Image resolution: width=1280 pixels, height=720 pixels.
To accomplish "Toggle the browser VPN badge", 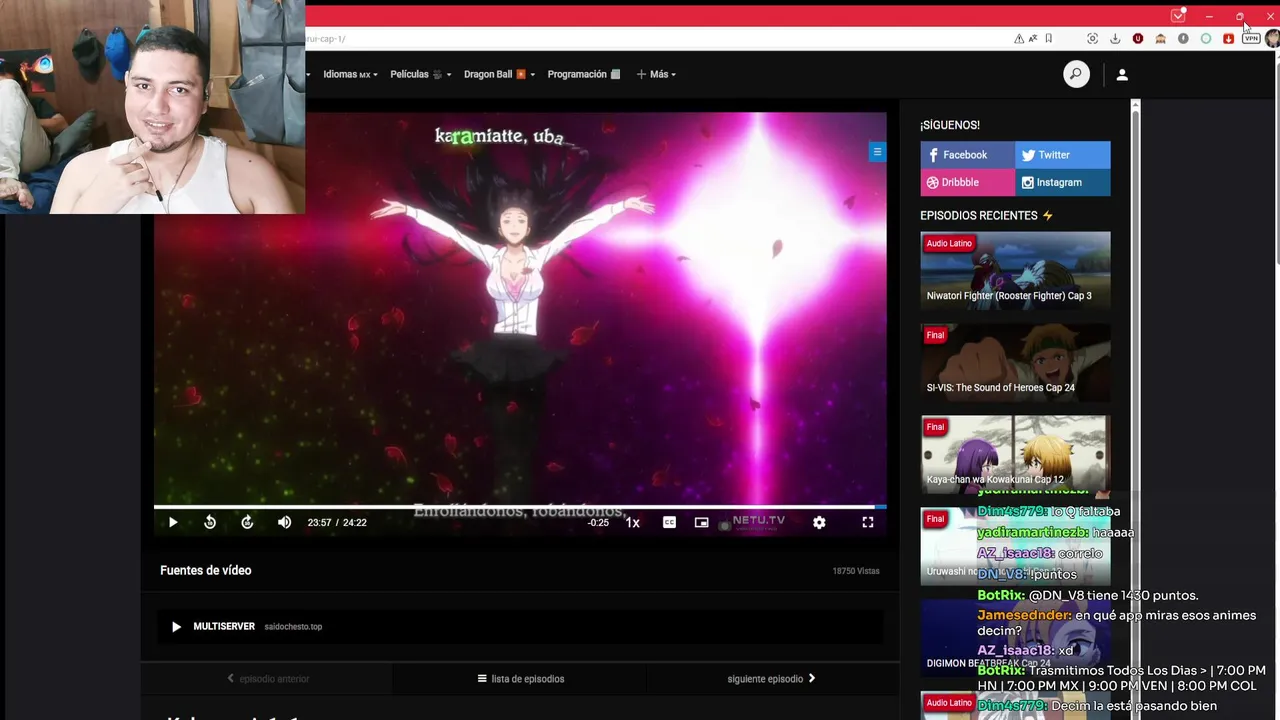I will pos(1251,39).
